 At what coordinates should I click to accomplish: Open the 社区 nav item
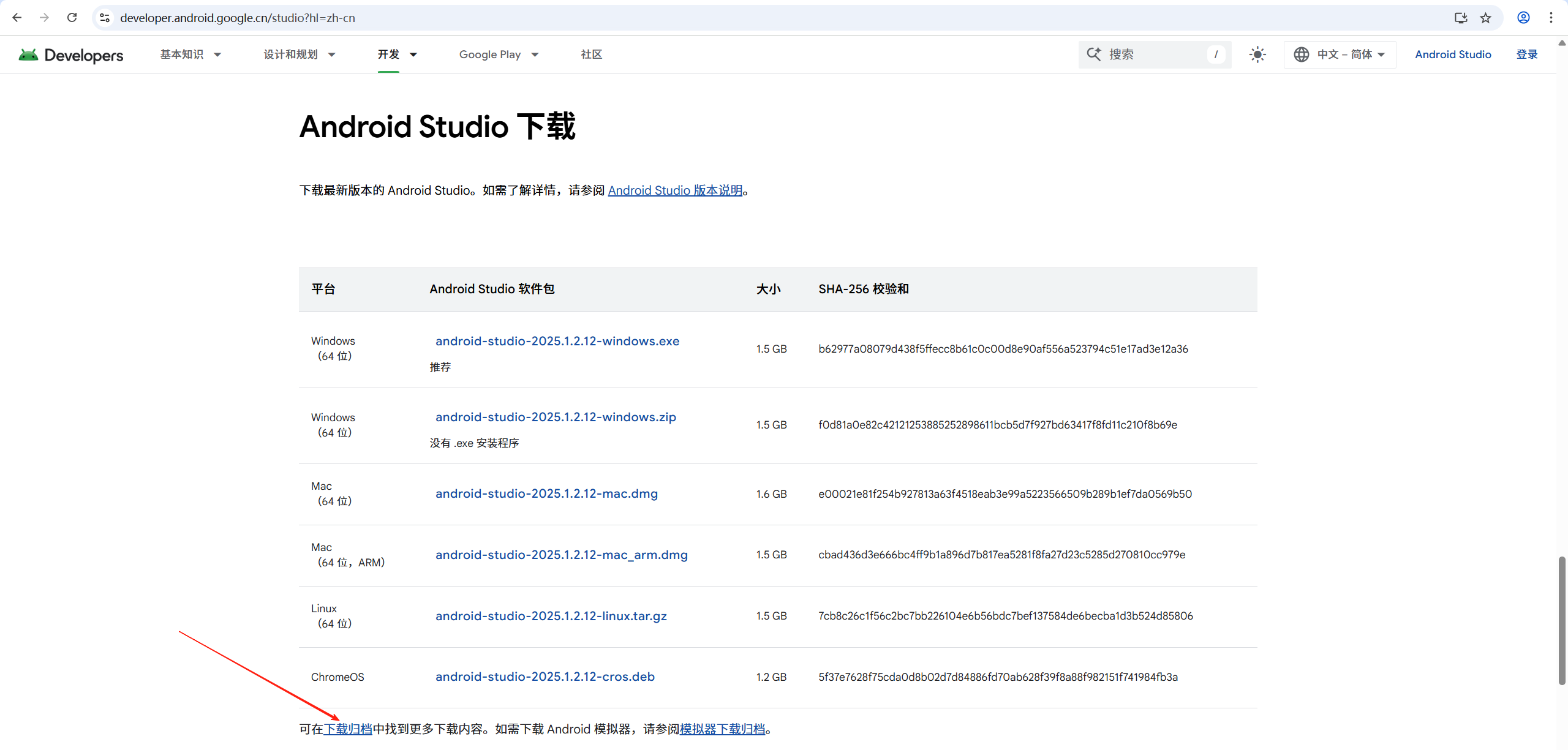tap(592, 54)
